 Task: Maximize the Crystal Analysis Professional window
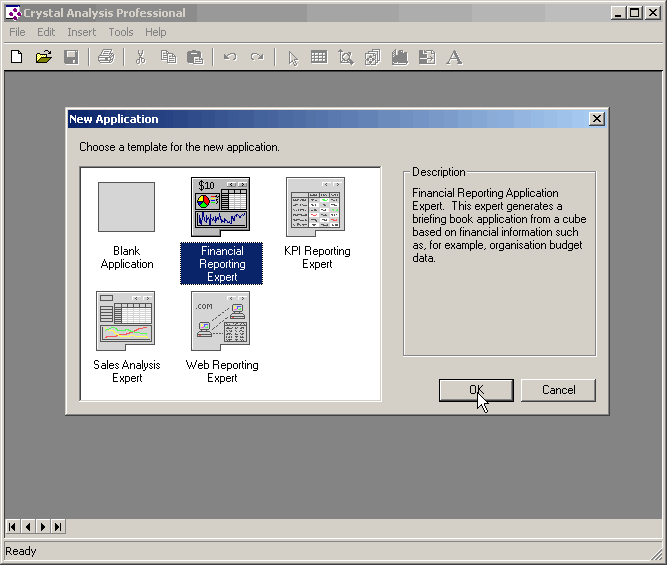point(634,13)
